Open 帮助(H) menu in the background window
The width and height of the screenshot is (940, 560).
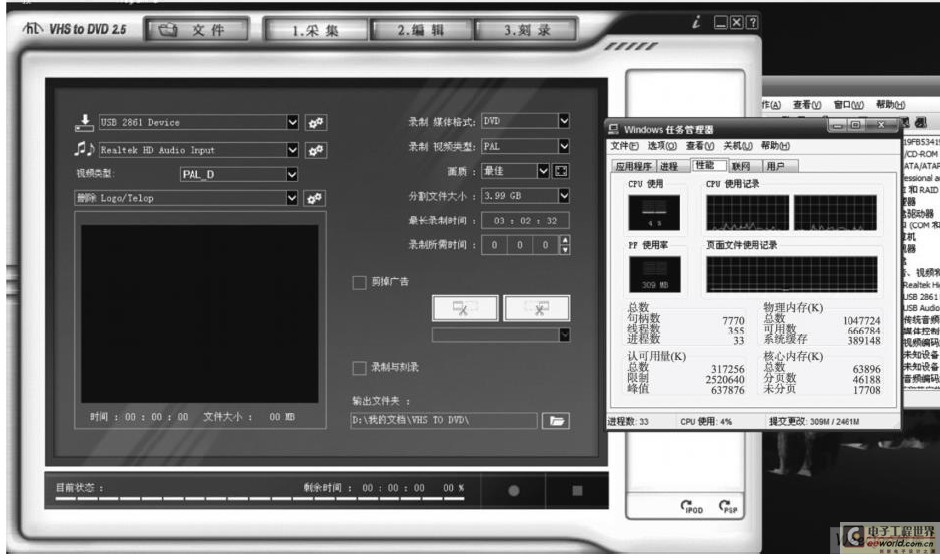(890, 105)
